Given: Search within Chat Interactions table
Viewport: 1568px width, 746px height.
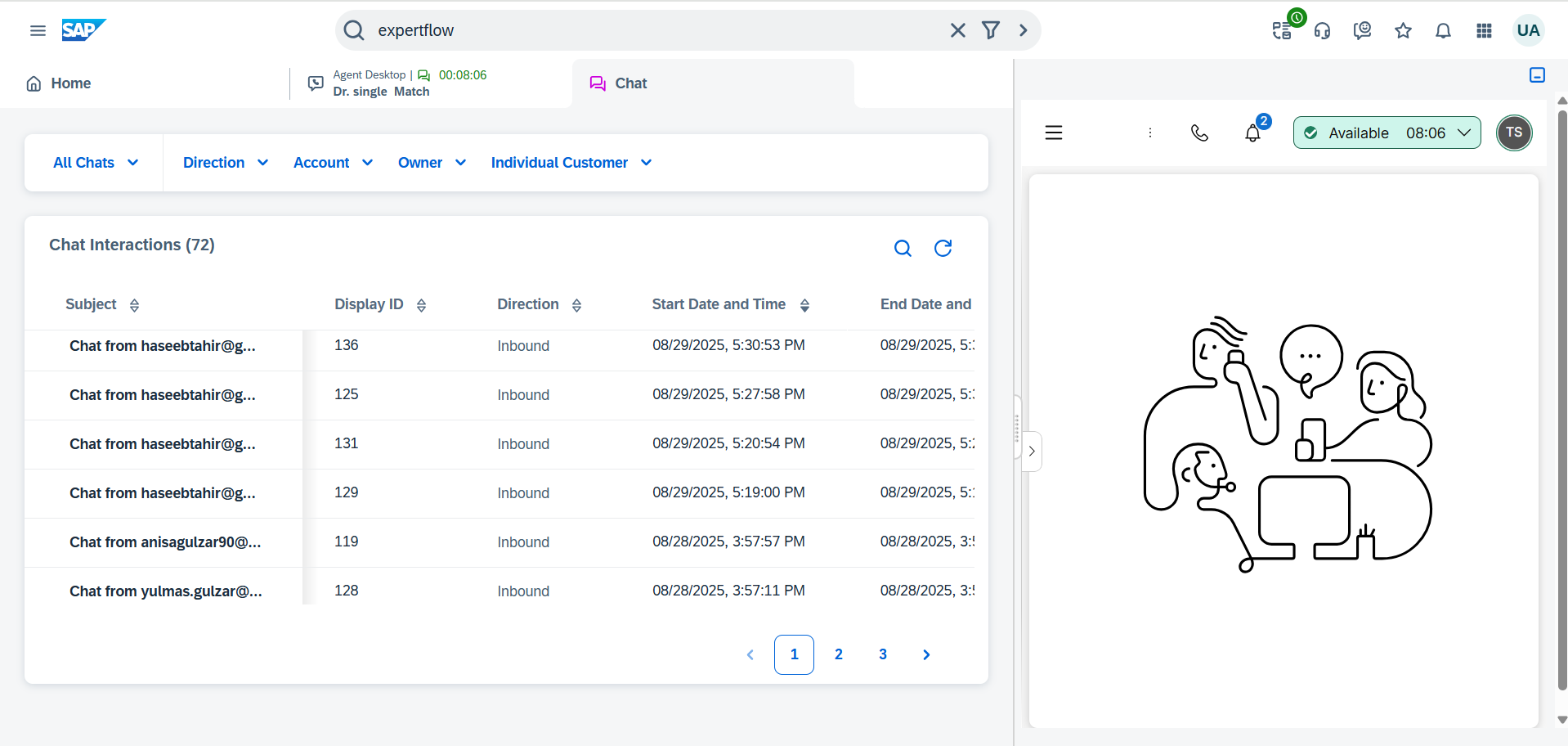Looking at the screenshot, I should click(x=903, y=248).
